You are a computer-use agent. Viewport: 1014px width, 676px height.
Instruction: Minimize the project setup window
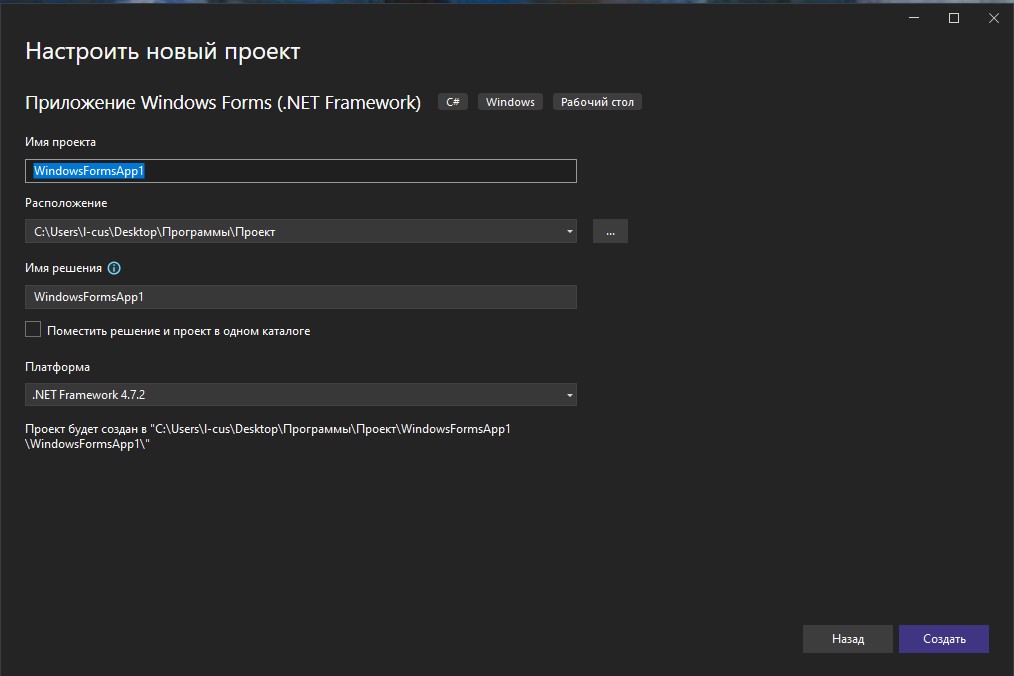pos(912,17)
